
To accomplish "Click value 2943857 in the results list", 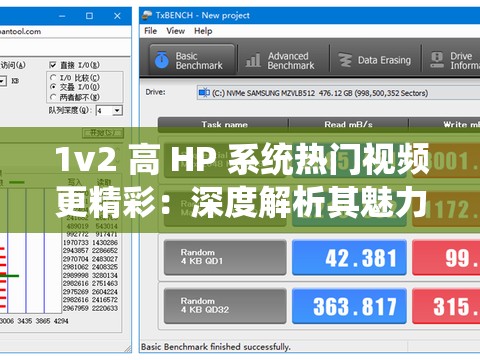I will pos(76,250).
